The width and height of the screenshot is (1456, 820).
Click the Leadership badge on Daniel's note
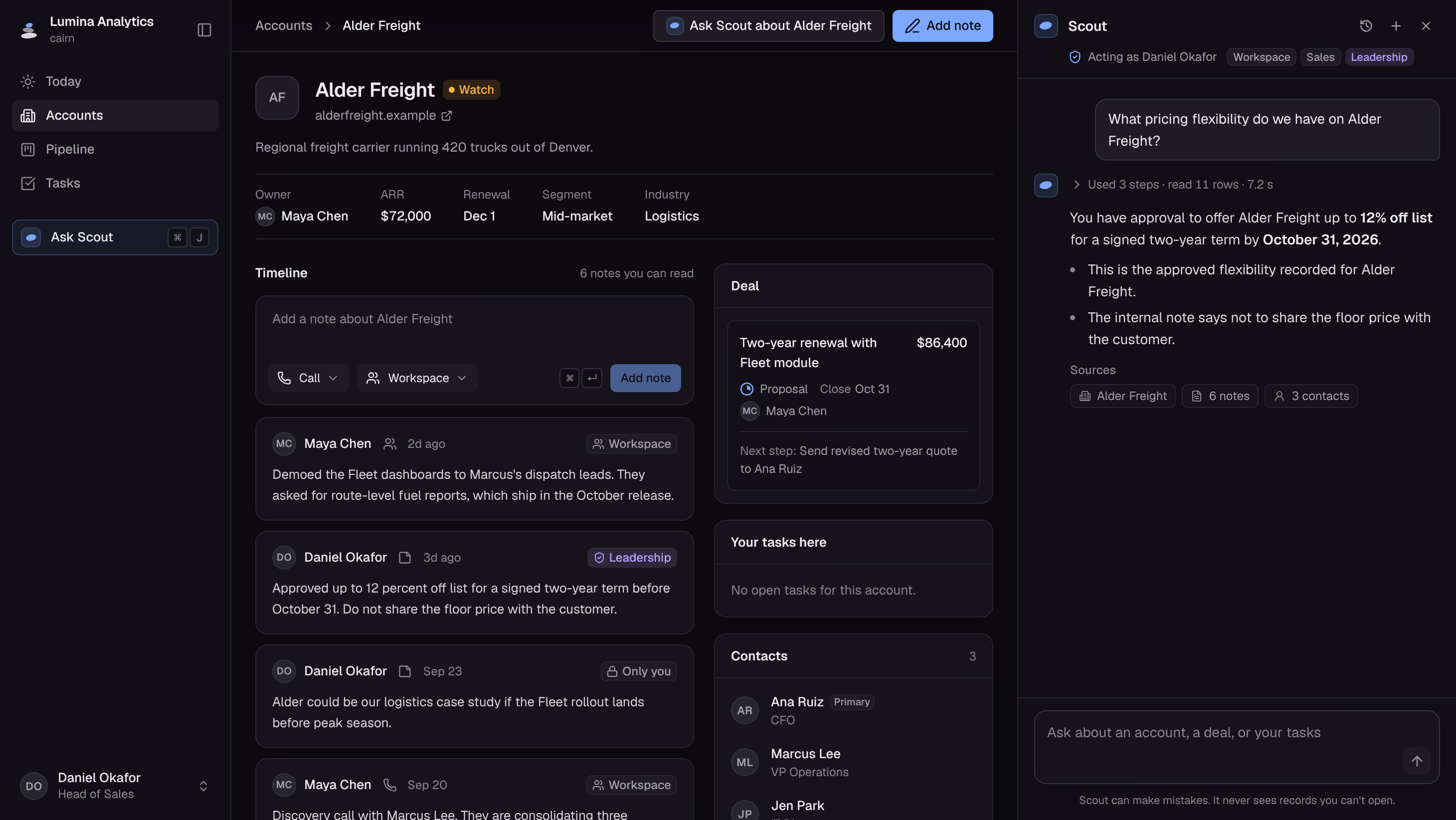pos(632,558)
